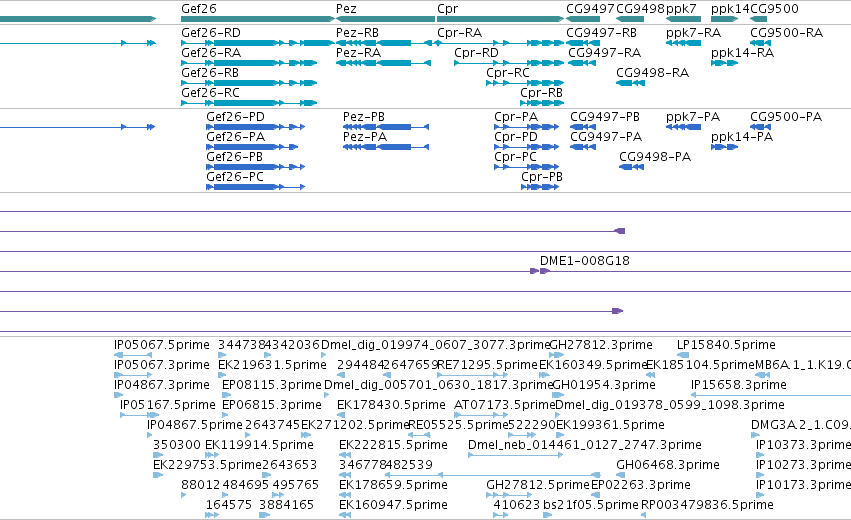The width and height of the screenshot is (851, 520).
Task: Select the RE05525.5prime EST label
Action: click(x=458, y=425)
